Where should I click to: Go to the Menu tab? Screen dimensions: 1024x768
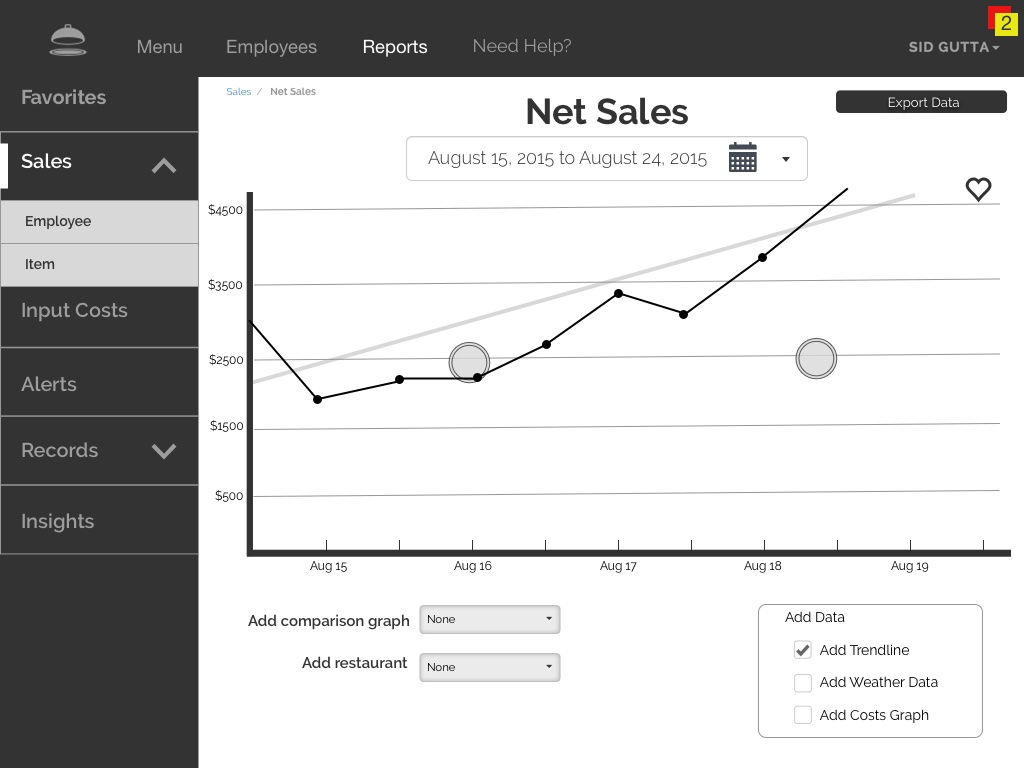159,47
